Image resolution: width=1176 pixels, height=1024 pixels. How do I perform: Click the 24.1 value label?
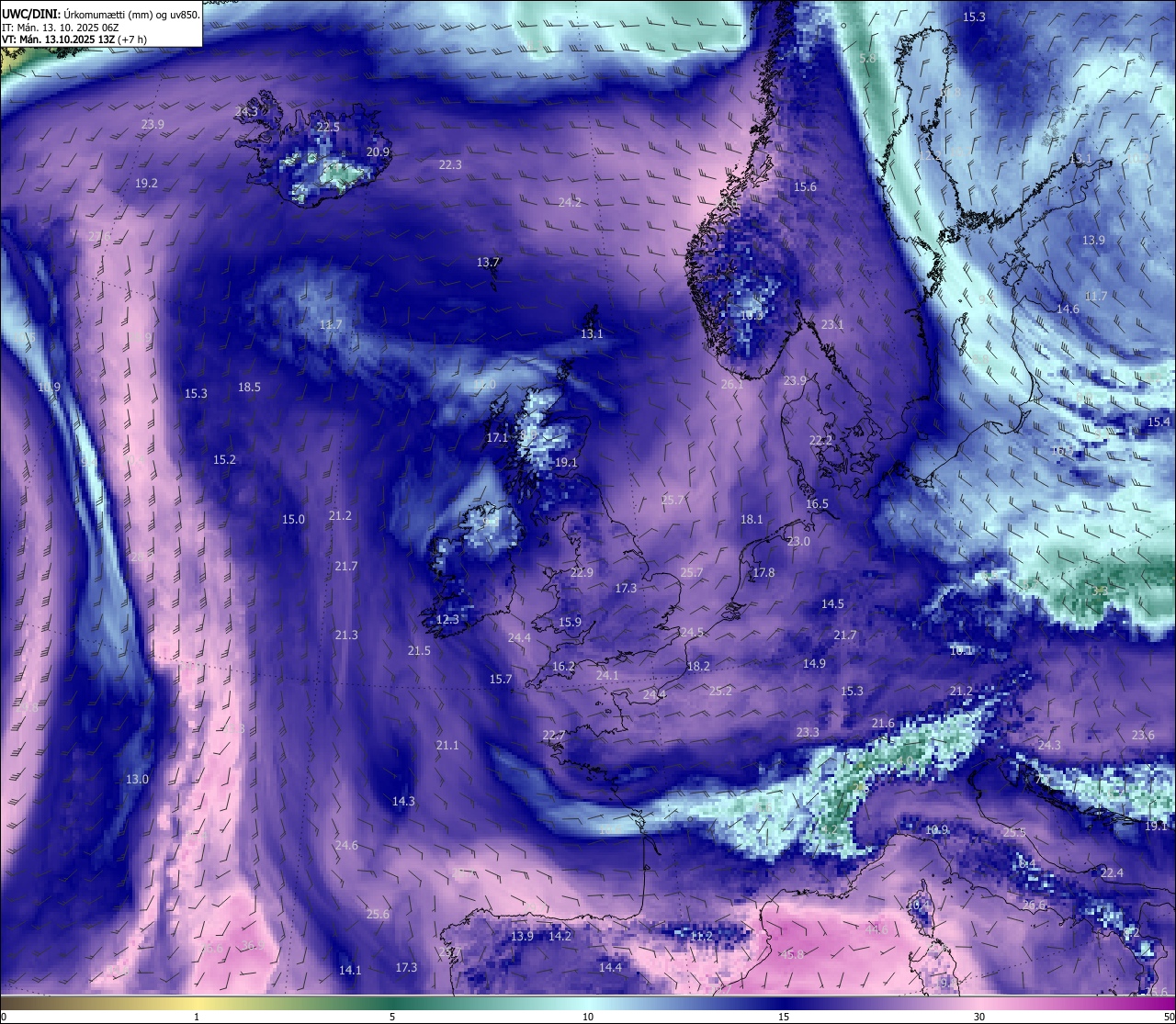[x=607, y=675]
